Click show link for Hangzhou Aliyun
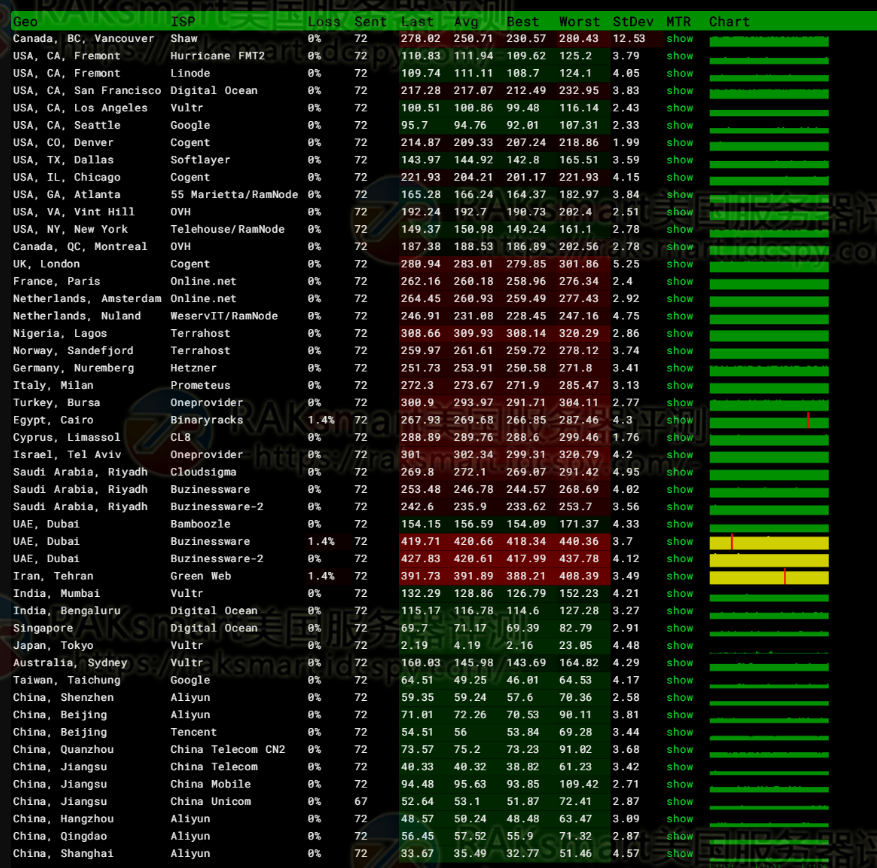 pyautogui.click(x=680, y=819)
